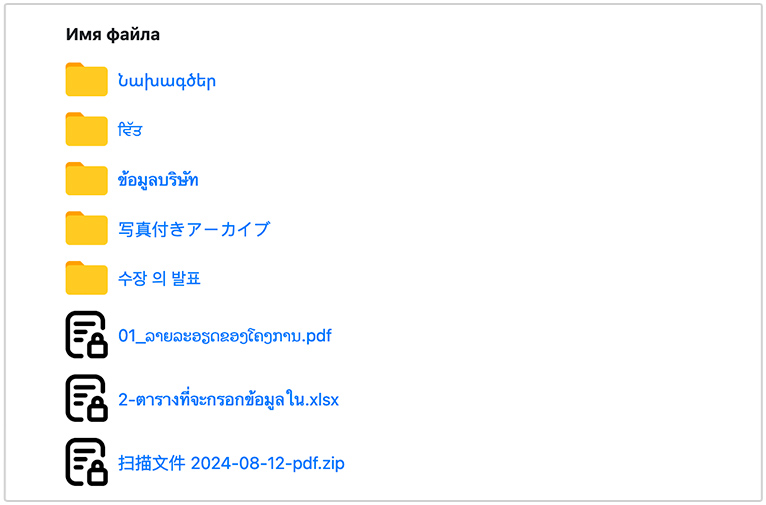The width and height of the screenshot is (766, 505).
Task: Click the locked file icon for the .pdf file
Action: pos(84,334)
